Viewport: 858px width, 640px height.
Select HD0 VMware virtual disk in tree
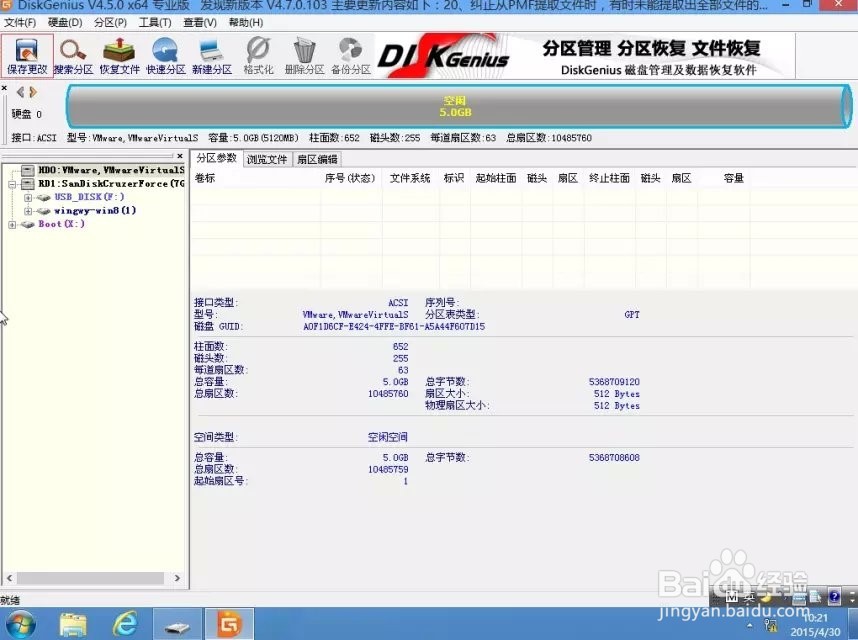pos(111,170)
